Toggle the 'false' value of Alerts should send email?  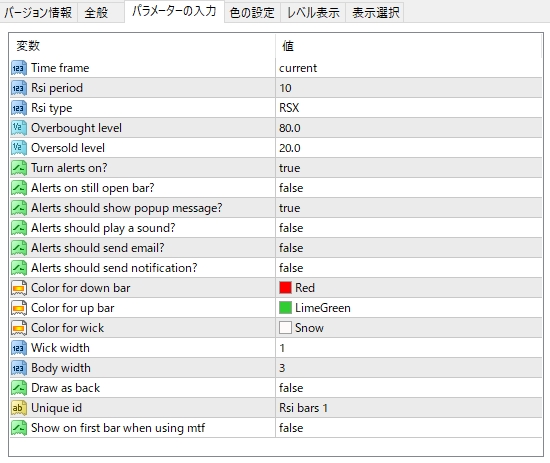click(x=409, y=248)
